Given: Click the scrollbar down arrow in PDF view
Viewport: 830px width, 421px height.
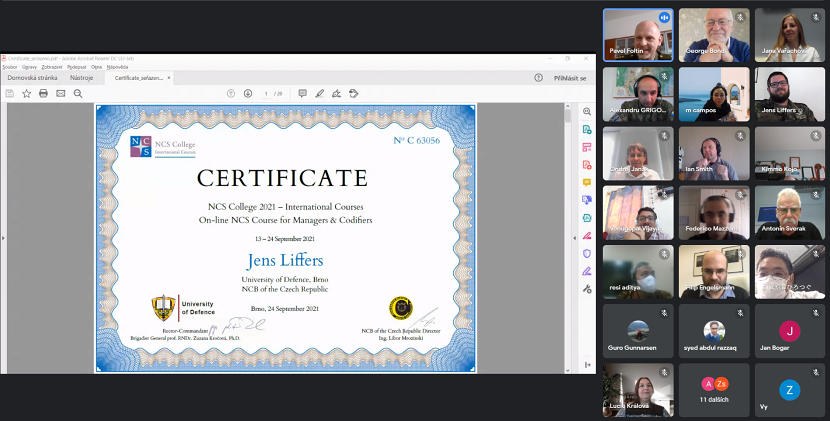Looking at the screenshot, I should point(568,370).
